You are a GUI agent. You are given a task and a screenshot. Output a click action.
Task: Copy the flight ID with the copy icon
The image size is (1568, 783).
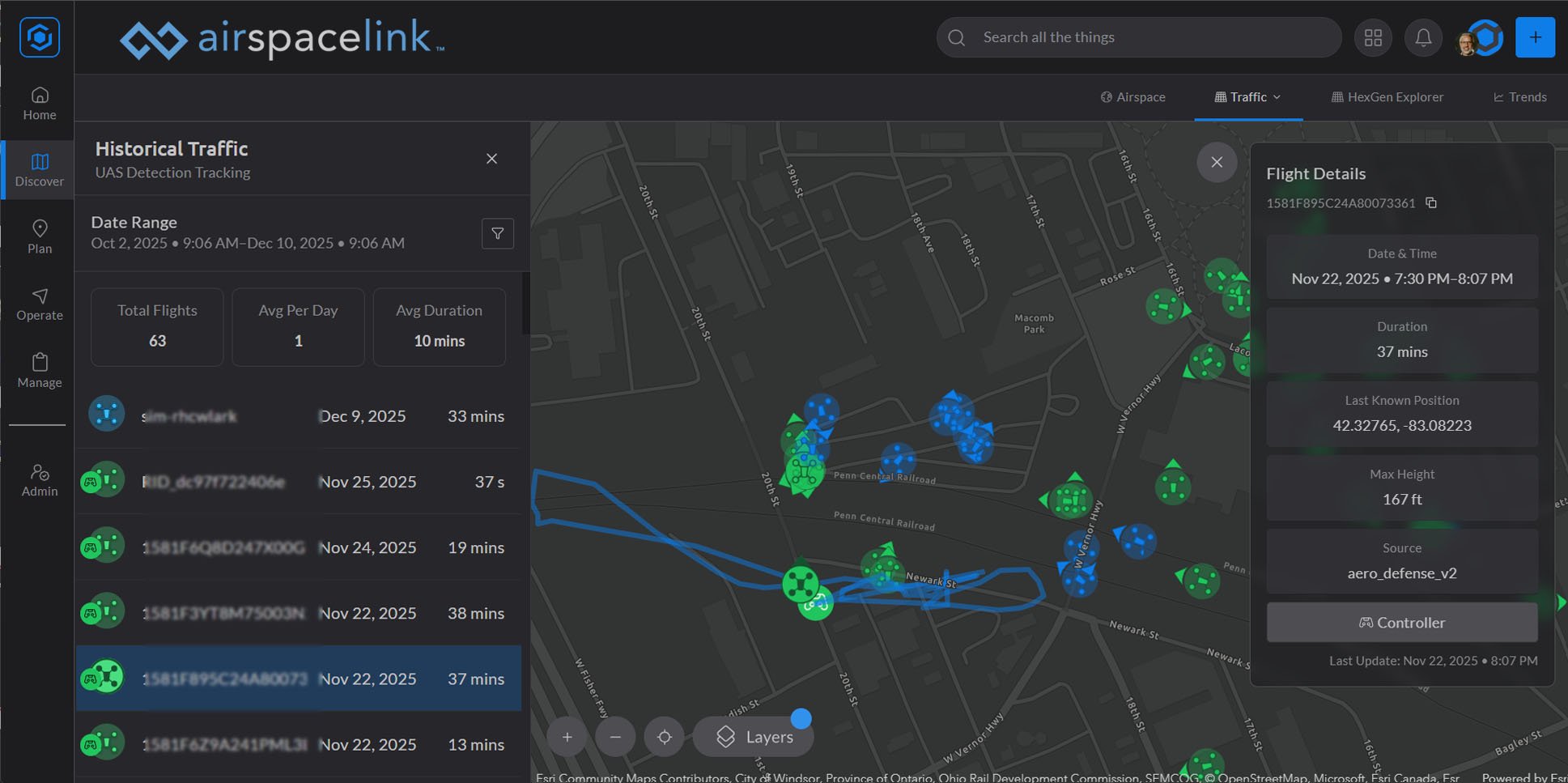point(1431,203)
